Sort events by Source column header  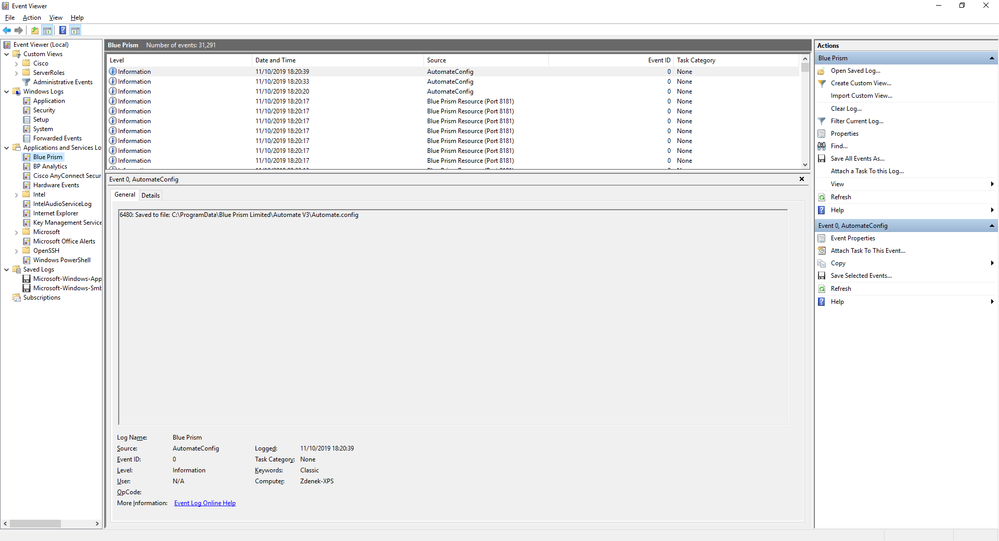pyautogui.click(x=485, y=61)
